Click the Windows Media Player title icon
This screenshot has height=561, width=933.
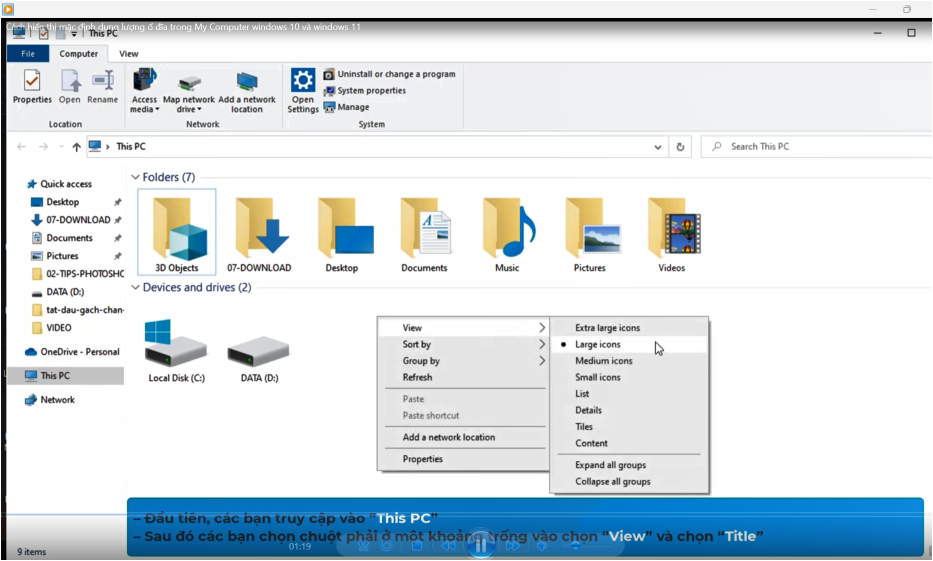coord(7,8)
